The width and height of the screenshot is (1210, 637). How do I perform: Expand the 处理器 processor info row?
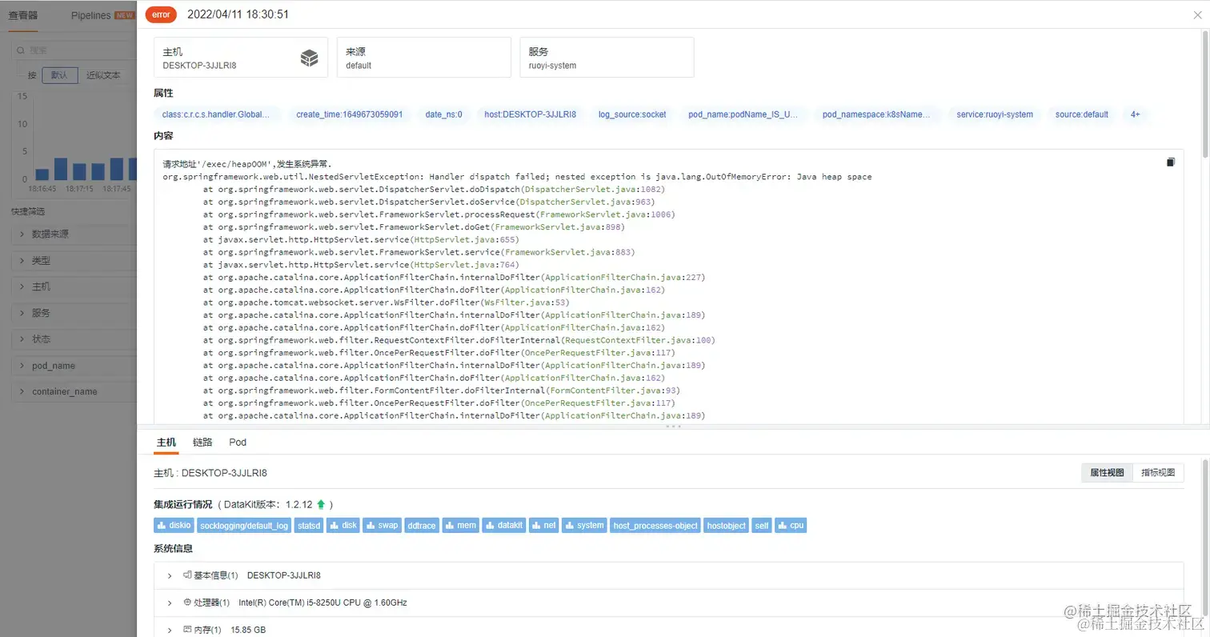(170, 603)
